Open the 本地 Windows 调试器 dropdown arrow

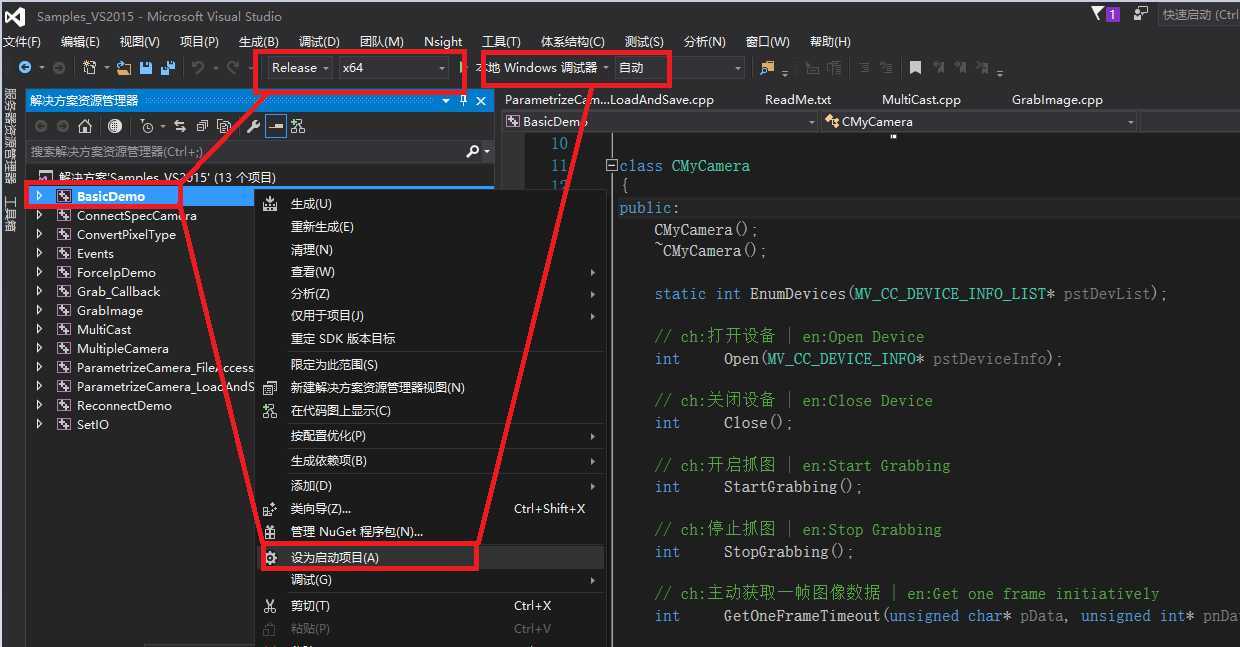tap(606, 67)
